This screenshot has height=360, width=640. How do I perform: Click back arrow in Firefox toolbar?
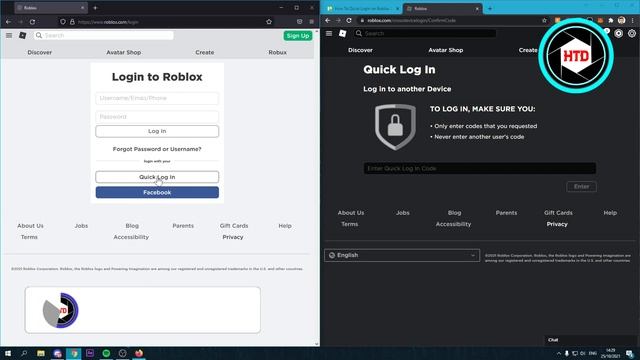pos(9,22)
